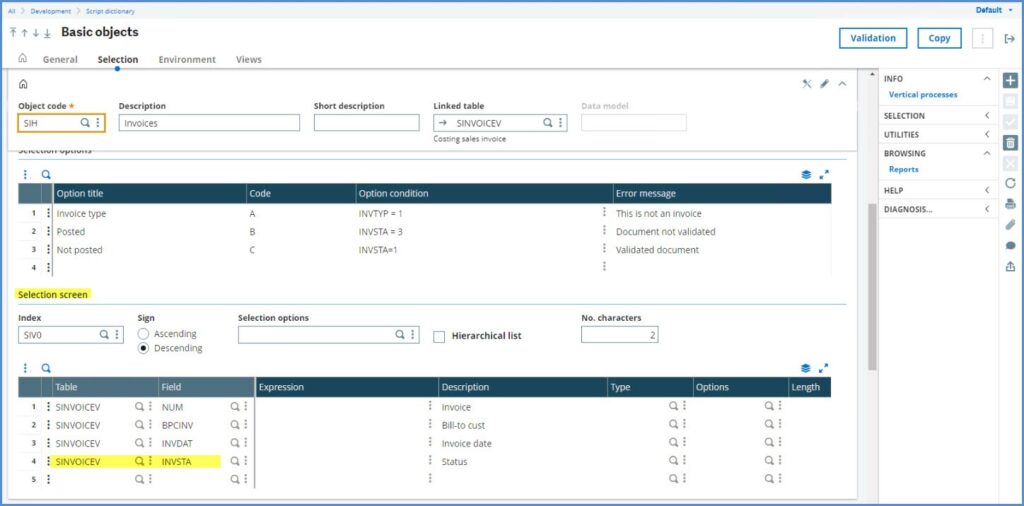The image size is (1024, 506).
Task: Open the Default dropdown at top right
Action: coord(993,10)
